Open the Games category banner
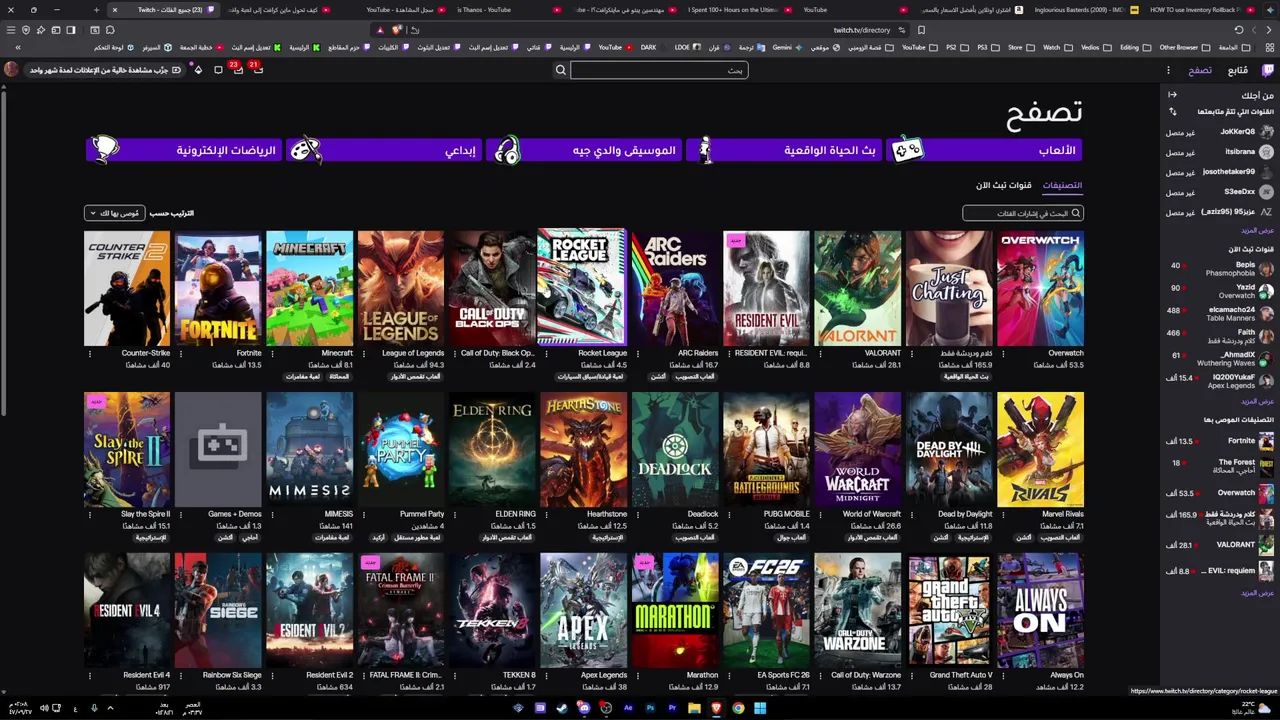Screen dimensions: 1280x720 (985, 150)
